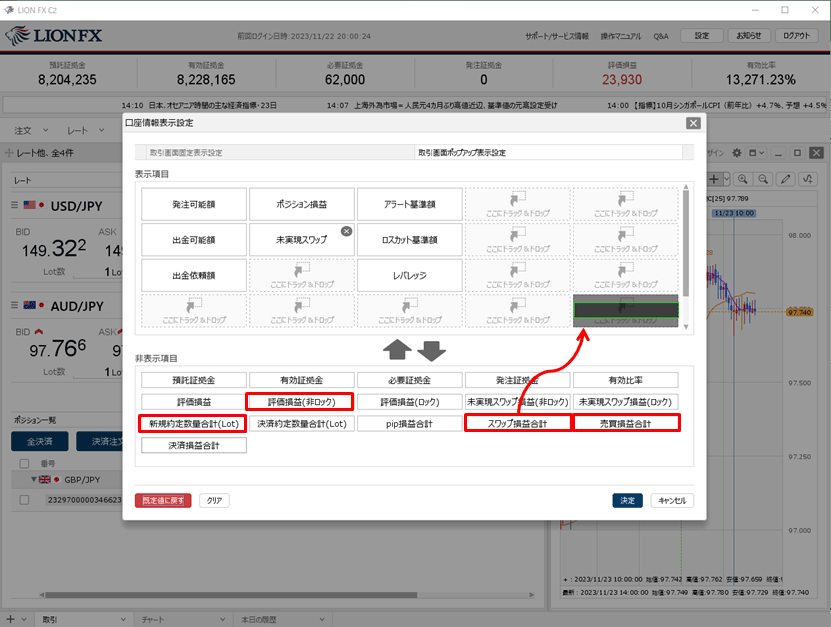This screenshot has height=627, width=831.
Task: Click キャンセル to dismiss the dialog
Action: 672,500
